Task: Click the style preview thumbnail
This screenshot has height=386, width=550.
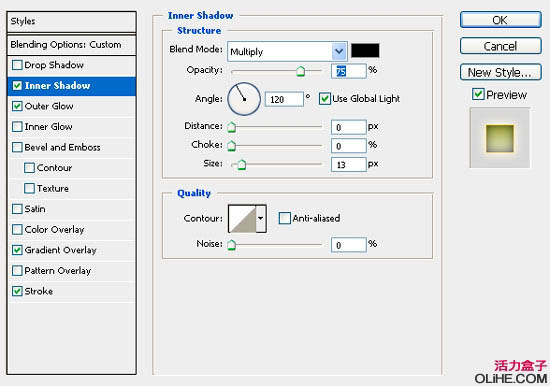Action: tap(500, 138)
